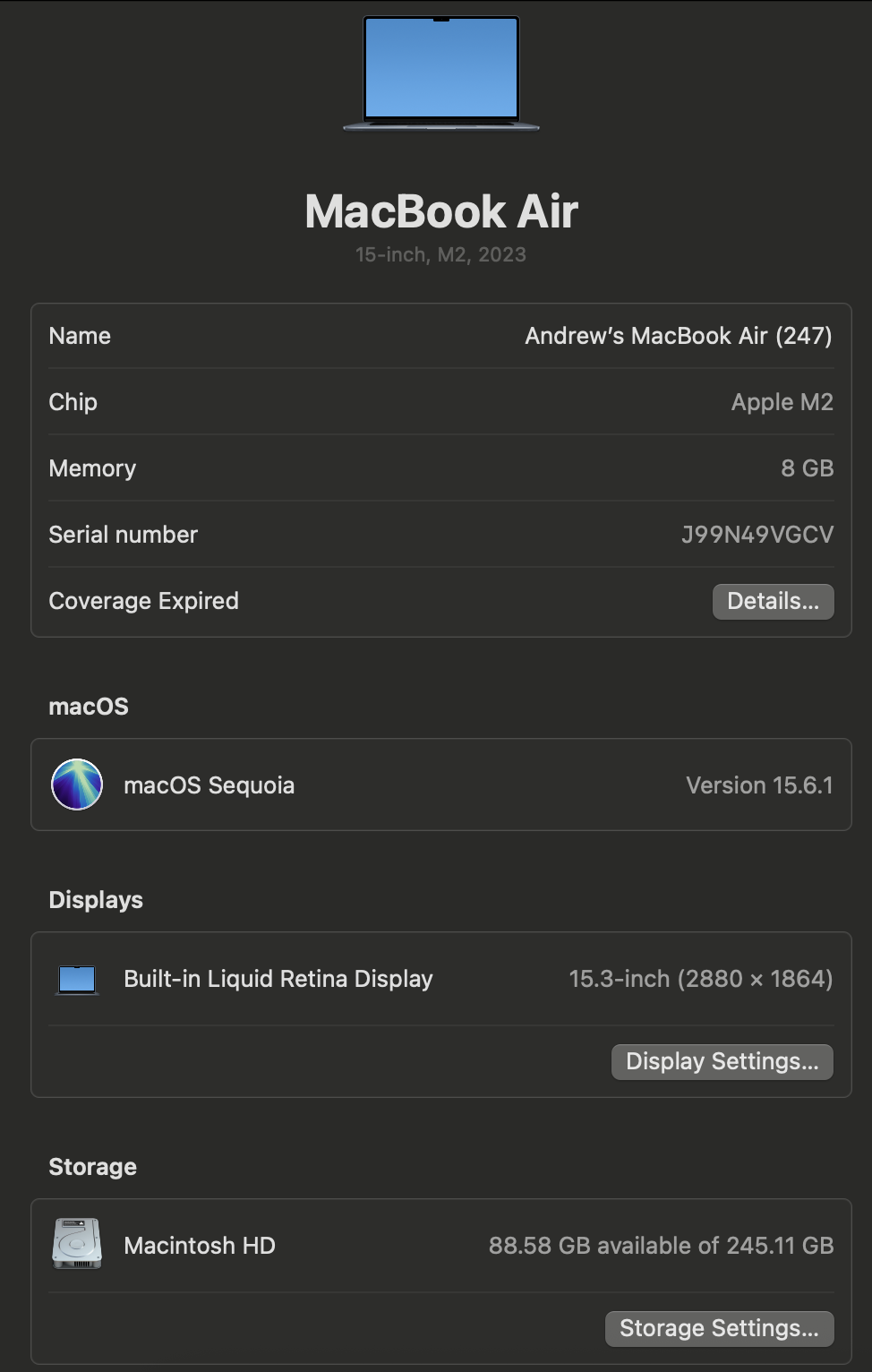The width and height of the screenshot is (872, 1372).
Task: Open Storage Settings
Action: (719, 1328)
